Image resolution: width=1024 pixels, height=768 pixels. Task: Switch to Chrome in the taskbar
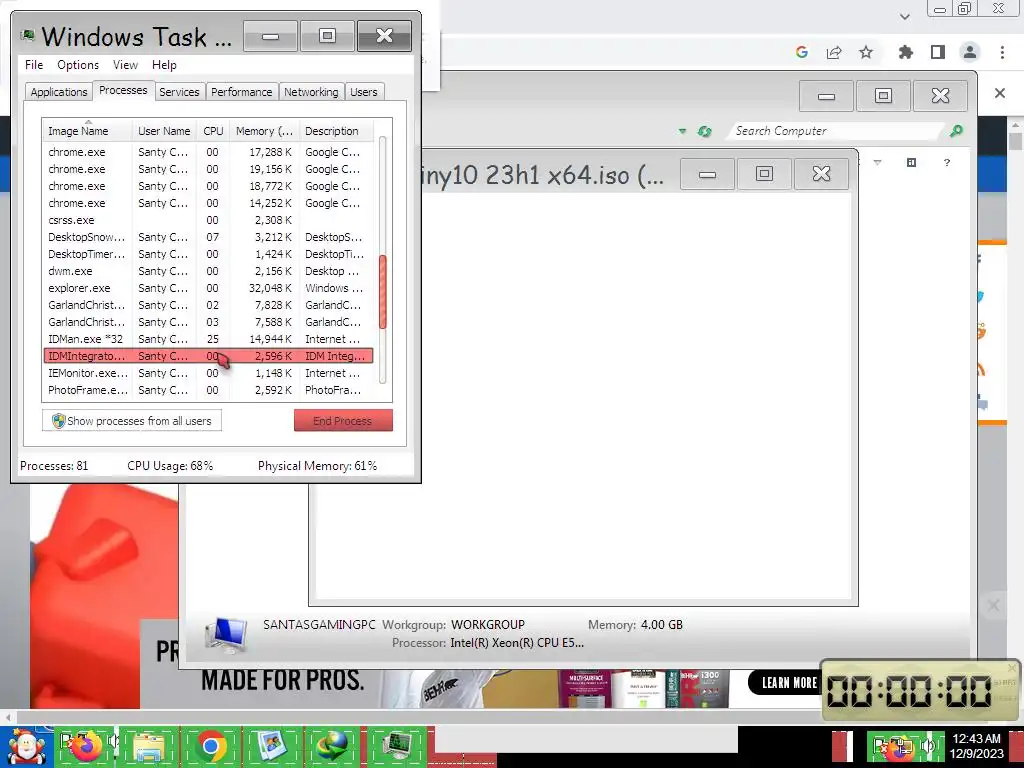(x=210, y=746)
